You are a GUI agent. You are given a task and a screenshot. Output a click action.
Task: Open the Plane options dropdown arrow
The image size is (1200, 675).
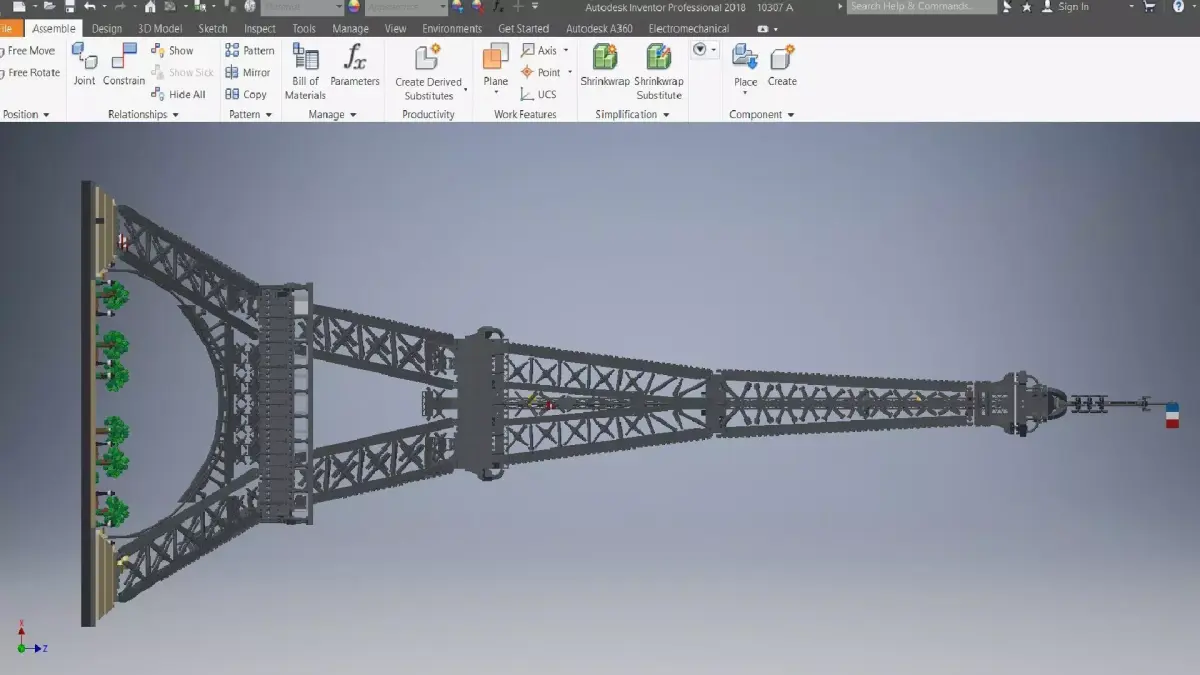coord(496,93)
